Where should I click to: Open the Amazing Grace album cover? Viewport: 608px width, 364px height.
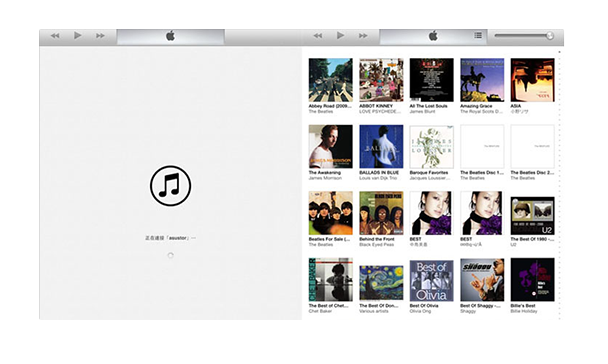click(482, 80)
